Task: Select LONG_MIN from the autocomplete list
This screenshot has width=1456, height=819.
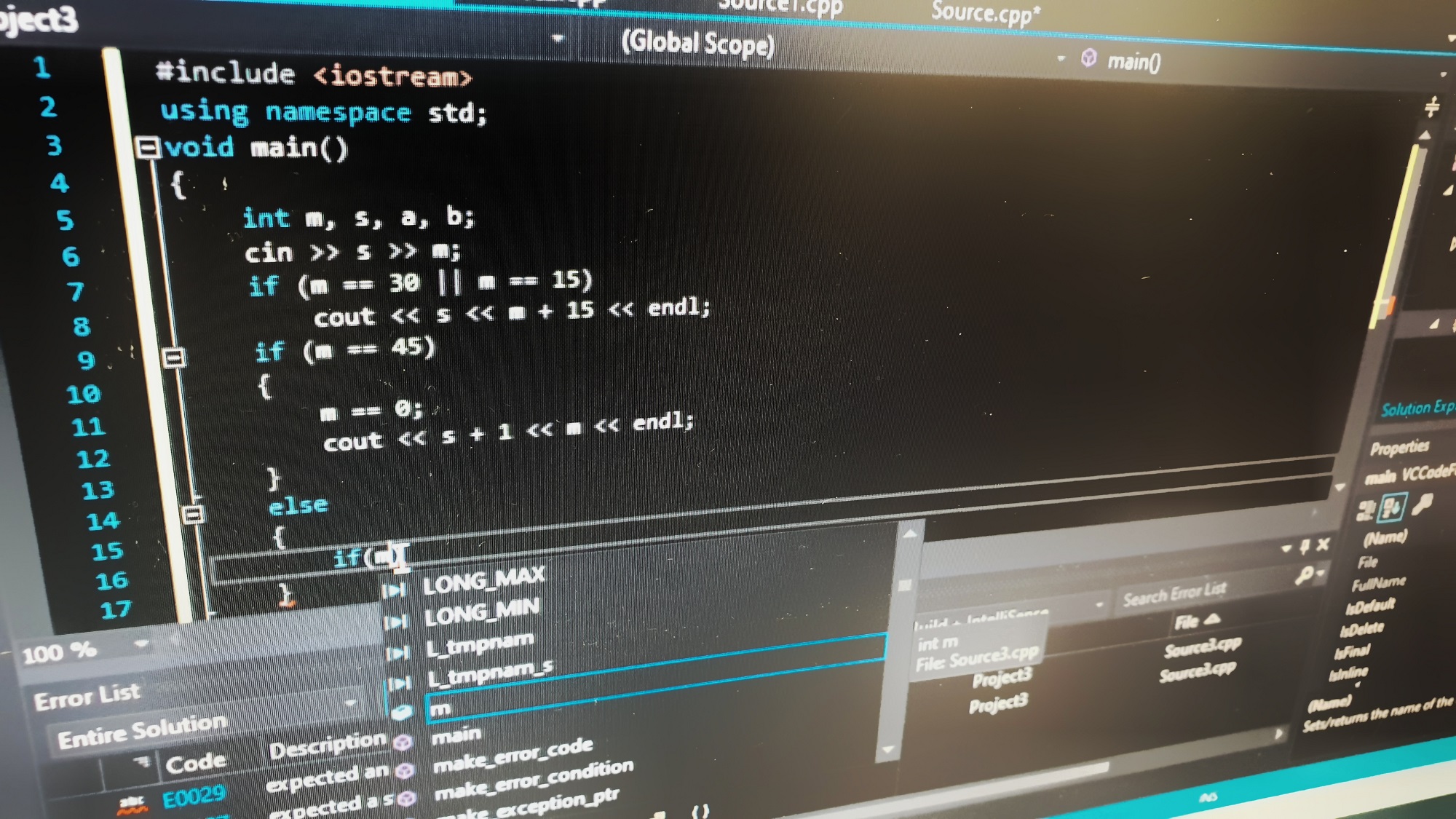Action: (482, 612)
